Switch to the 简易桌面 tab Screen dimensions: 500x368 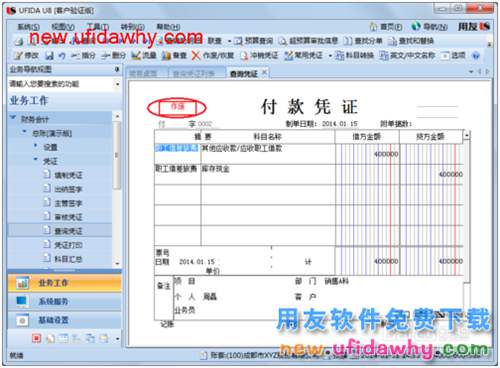[143, 74]
